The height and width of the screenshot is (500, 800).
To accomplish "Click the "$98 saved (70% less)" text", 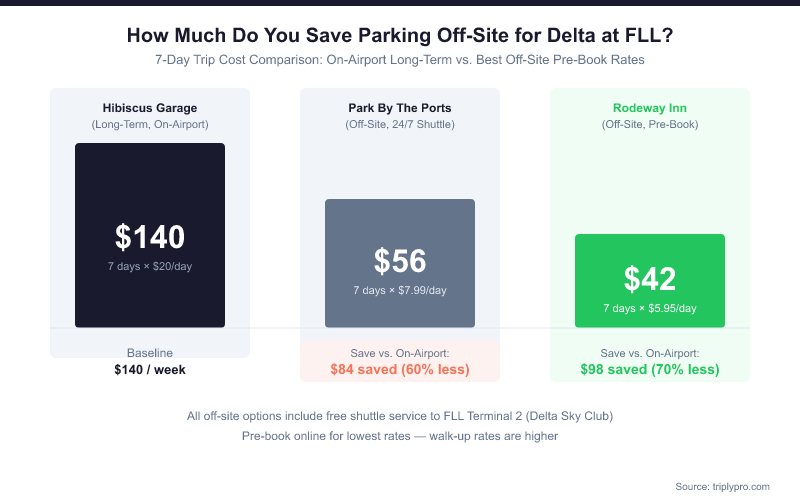I will coord(650,370).
